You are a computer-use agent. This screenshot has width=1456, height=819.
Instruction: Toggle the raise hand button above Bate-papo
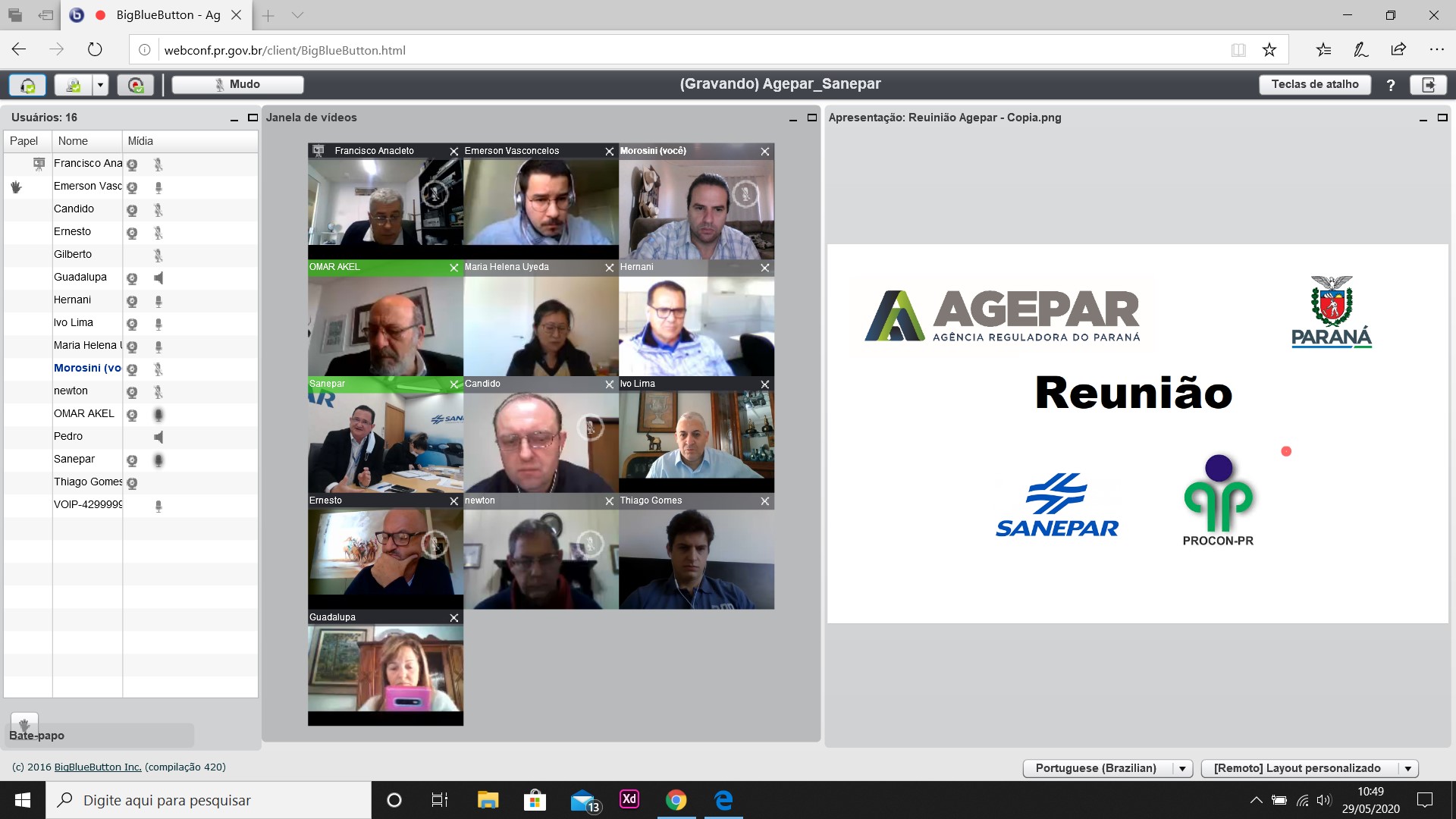pos(24,723)
